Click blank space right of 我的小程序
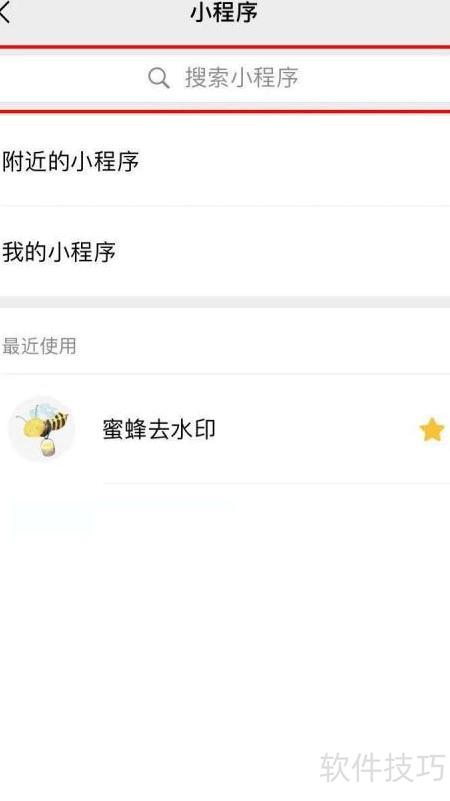Screen dimensions: 450x801 [283, 251]
